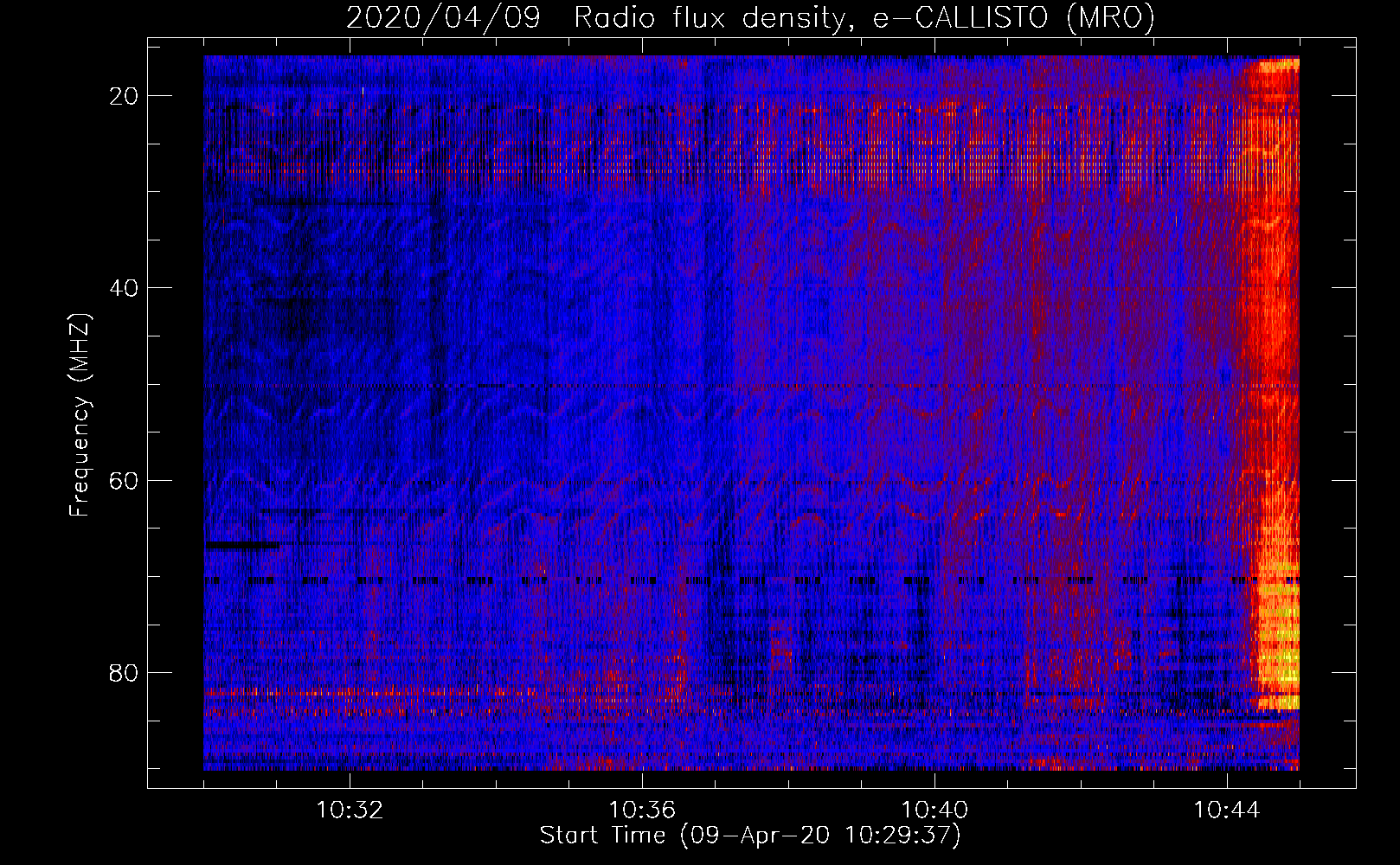This screenshot has width=1400, height=865.
Task: Click the date '2020/04/09' in the title
Action: [443, 17]
